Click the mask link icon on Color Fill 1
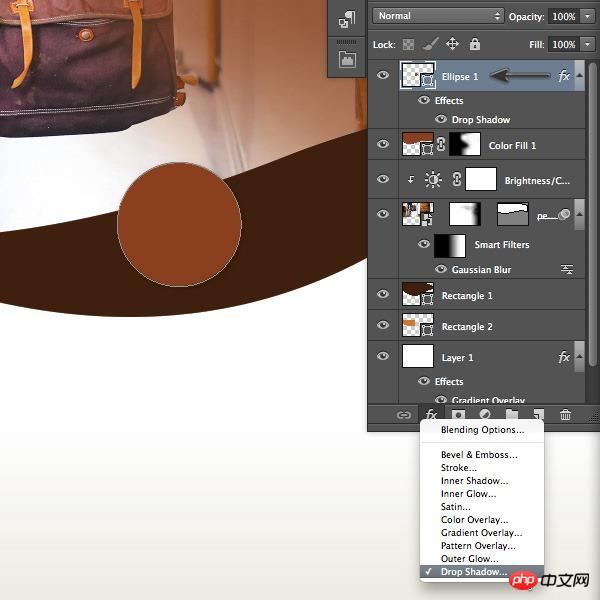 pyautogui.click(x=441, y=144)
